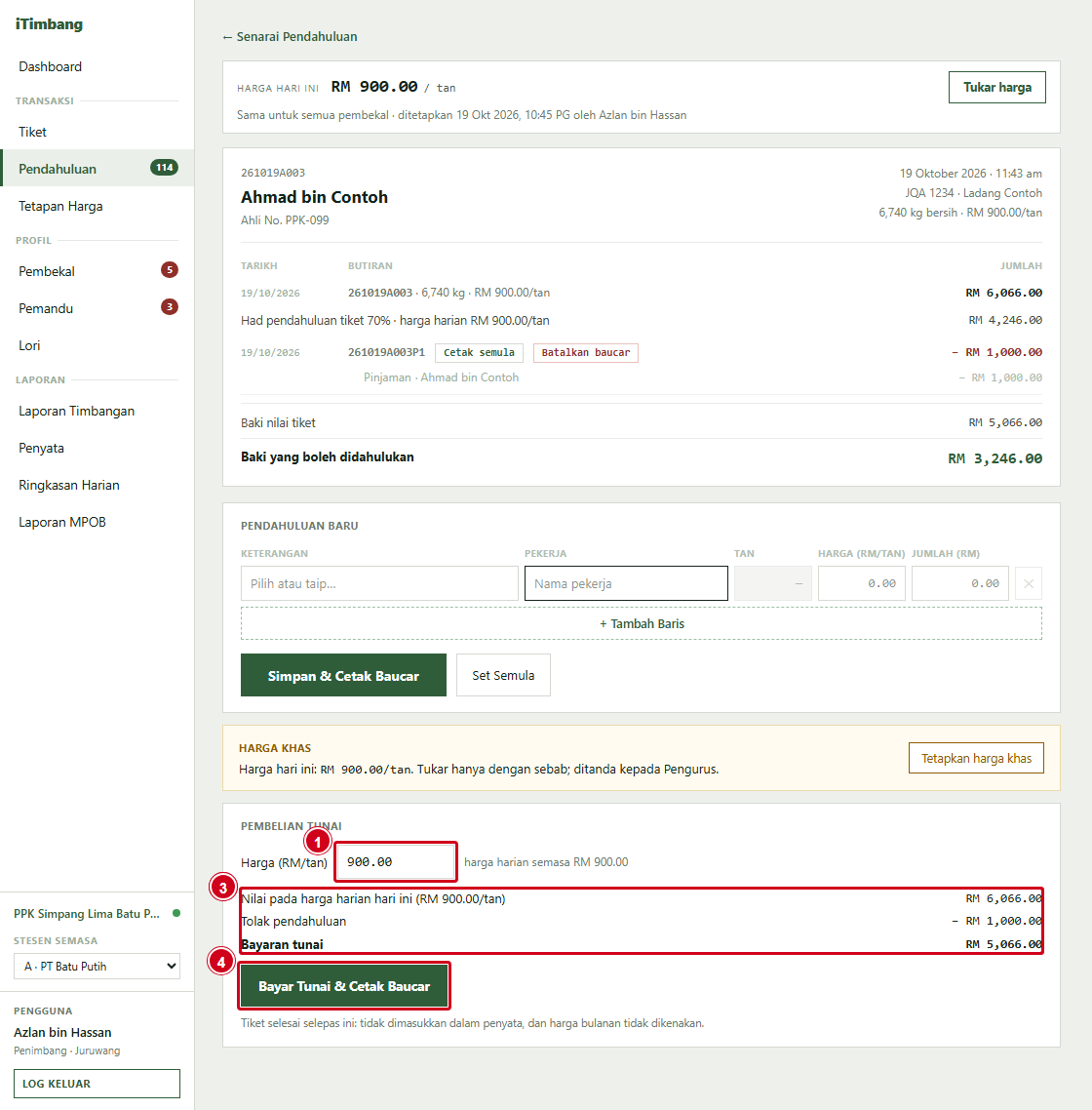Click the Tukar harga button

[x=997, y=87]
